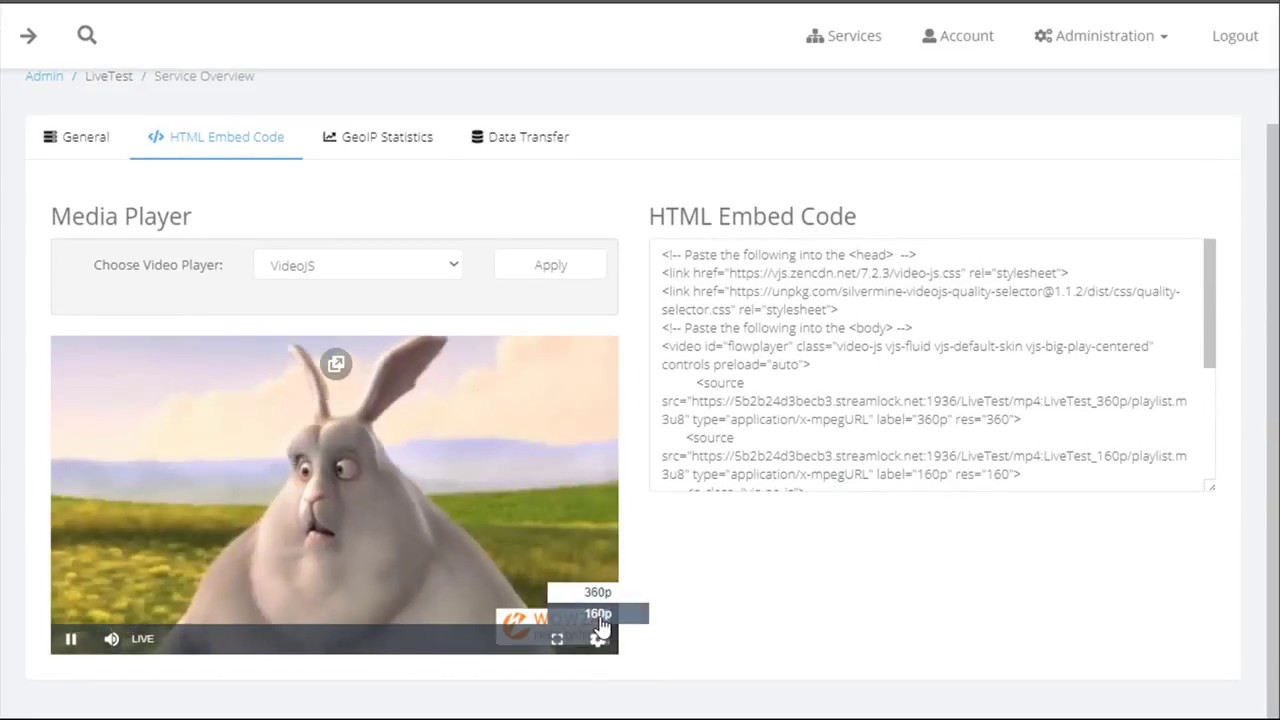
Task: Expand sidebar with the arrow icon
Action: coord(28,36)
